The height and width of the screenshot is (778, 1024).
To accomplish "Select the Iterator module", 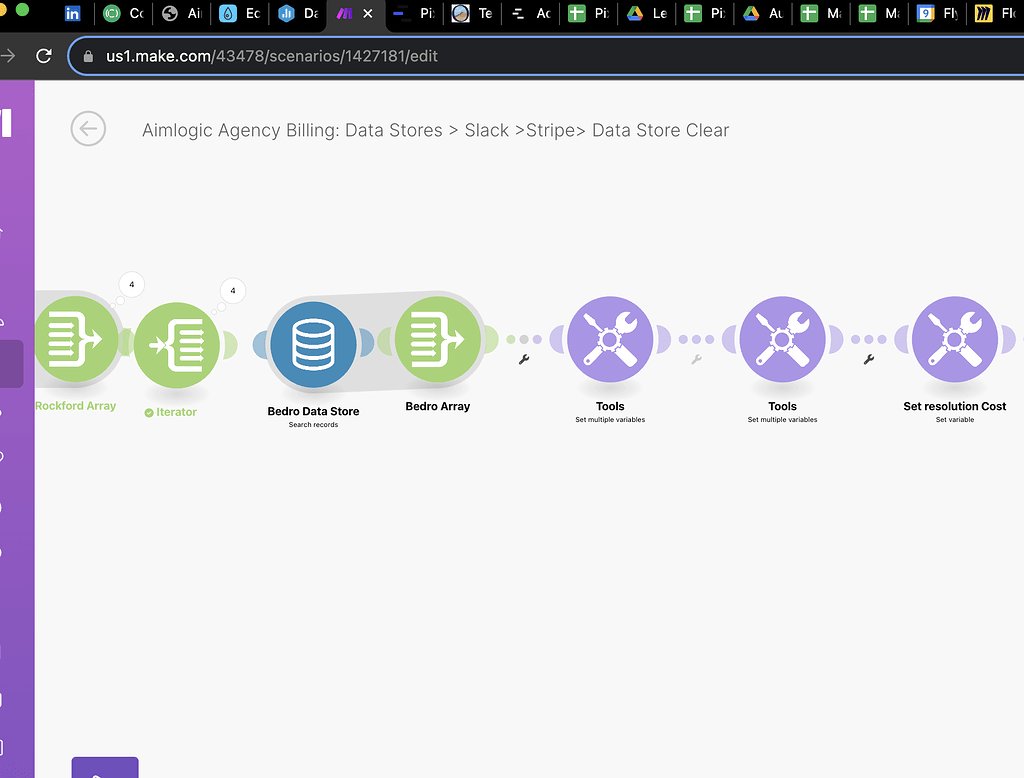I will tap(178, 344).
